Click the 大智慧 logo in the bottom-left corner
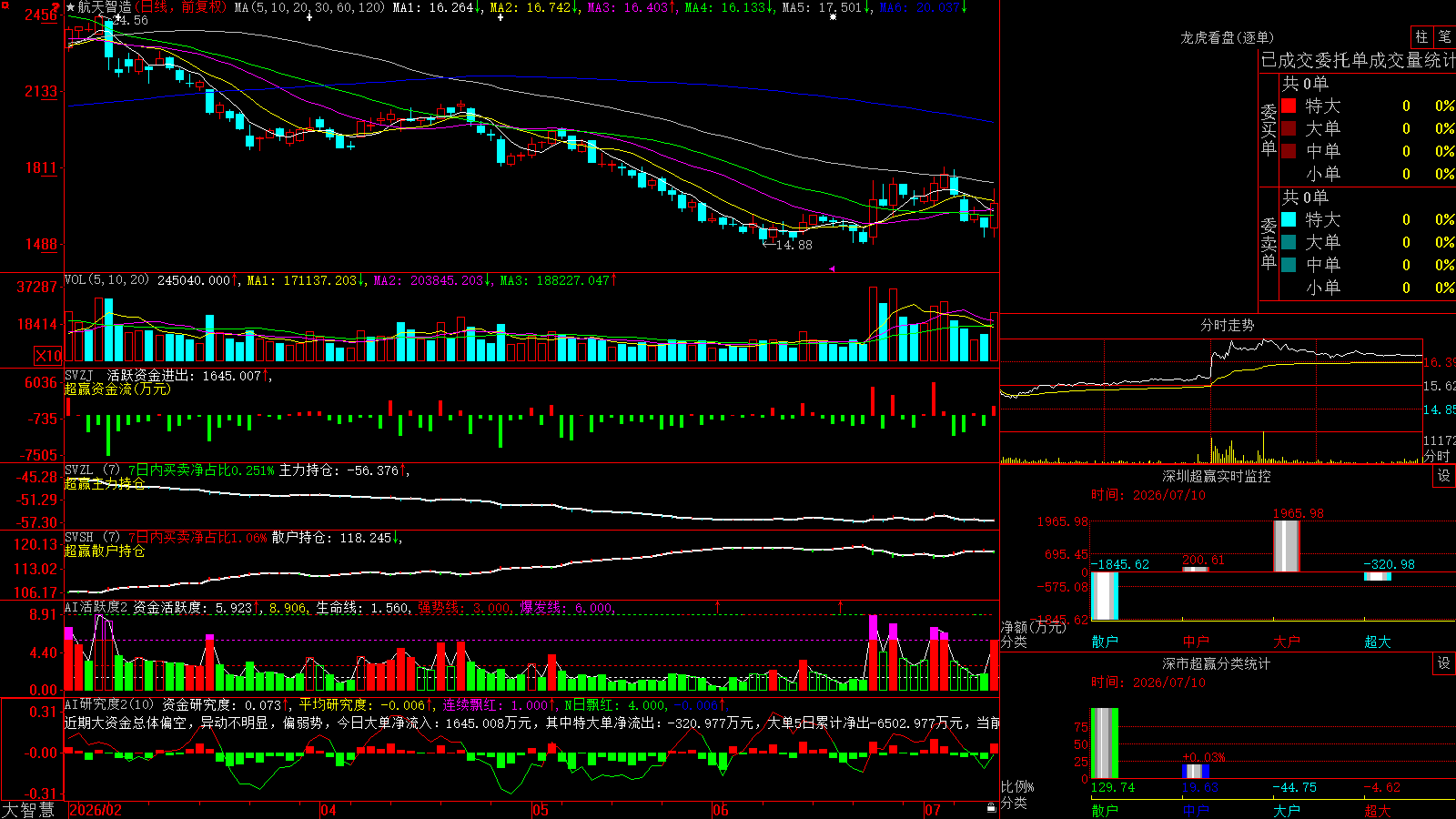The height and width of the screenshot is (819, 1456). pyautogui.click(x=29, y=810)
